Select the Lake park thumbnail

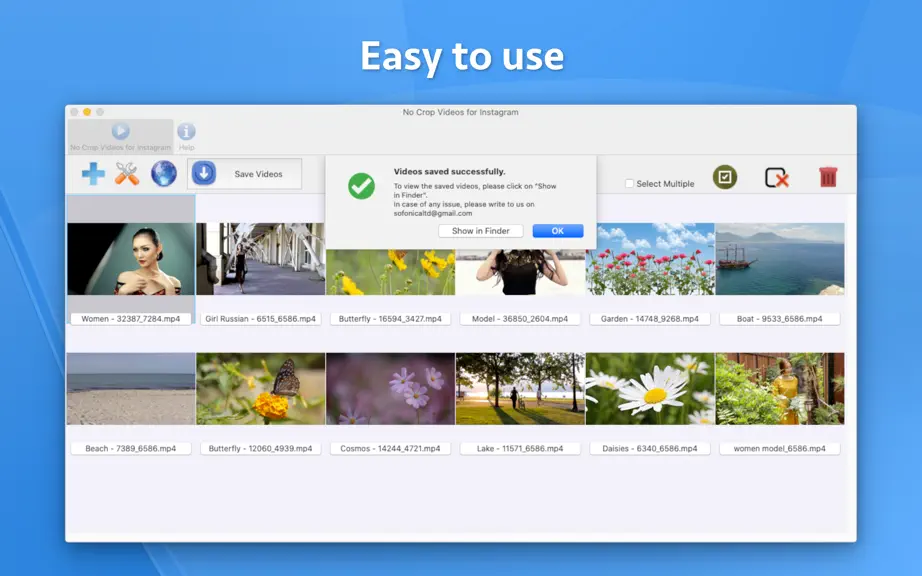click(520, 389)
